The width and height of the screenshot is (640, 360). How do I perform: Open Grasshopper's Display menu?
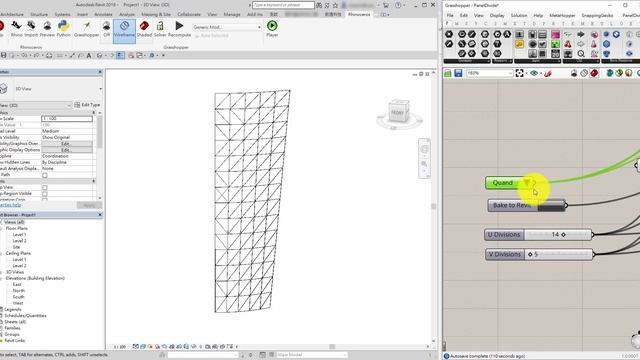[x=497, y=15]
